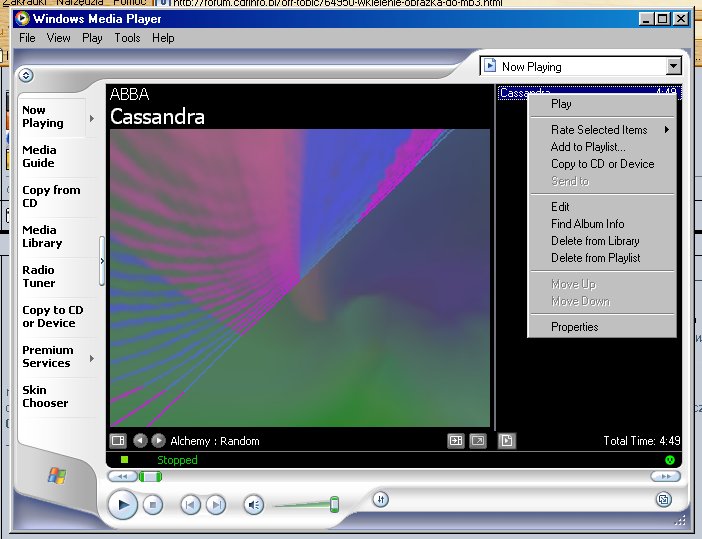Open the equalizer settings round button
This screenshot has width=702, height=539.
pos(381,500)
